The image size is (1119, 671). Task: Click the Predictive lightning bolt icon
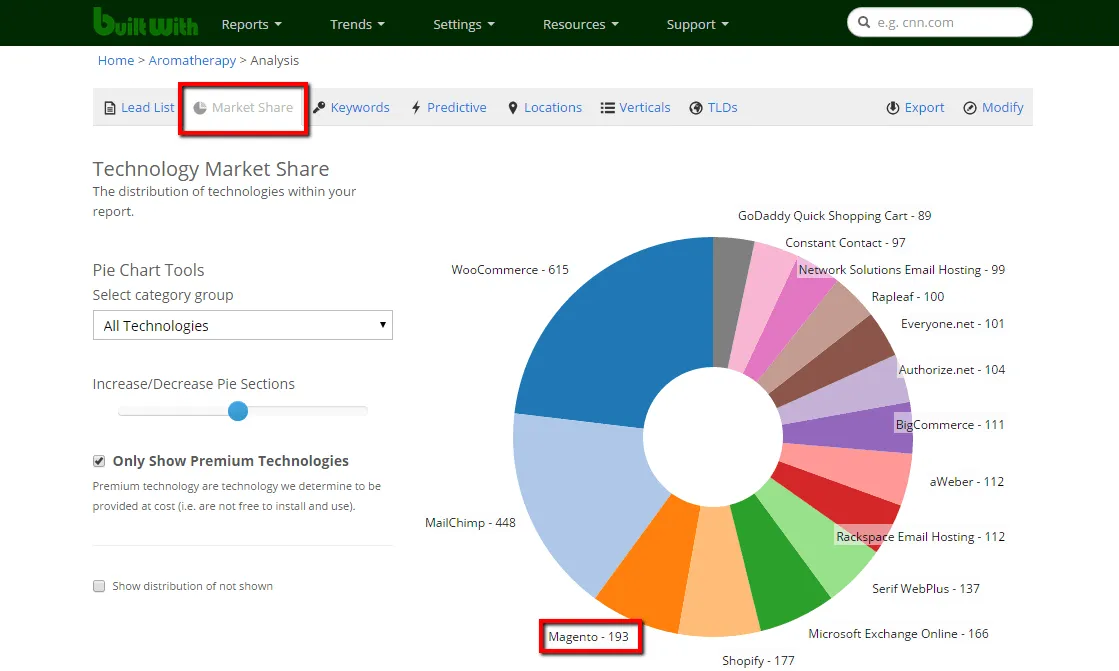coord(416,108)
